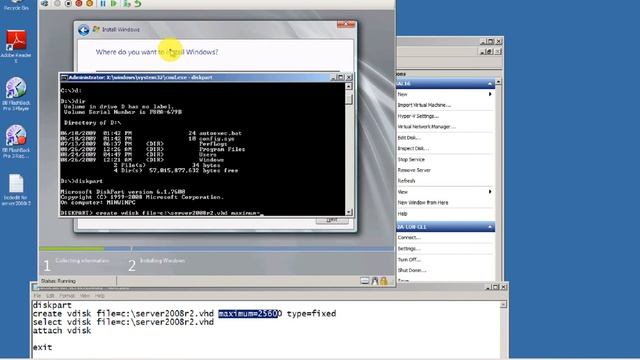Click the cmd.exe title bar icon
Image resolution: width=640 pixels, height=360 pixels.
[x=64, y=77]
